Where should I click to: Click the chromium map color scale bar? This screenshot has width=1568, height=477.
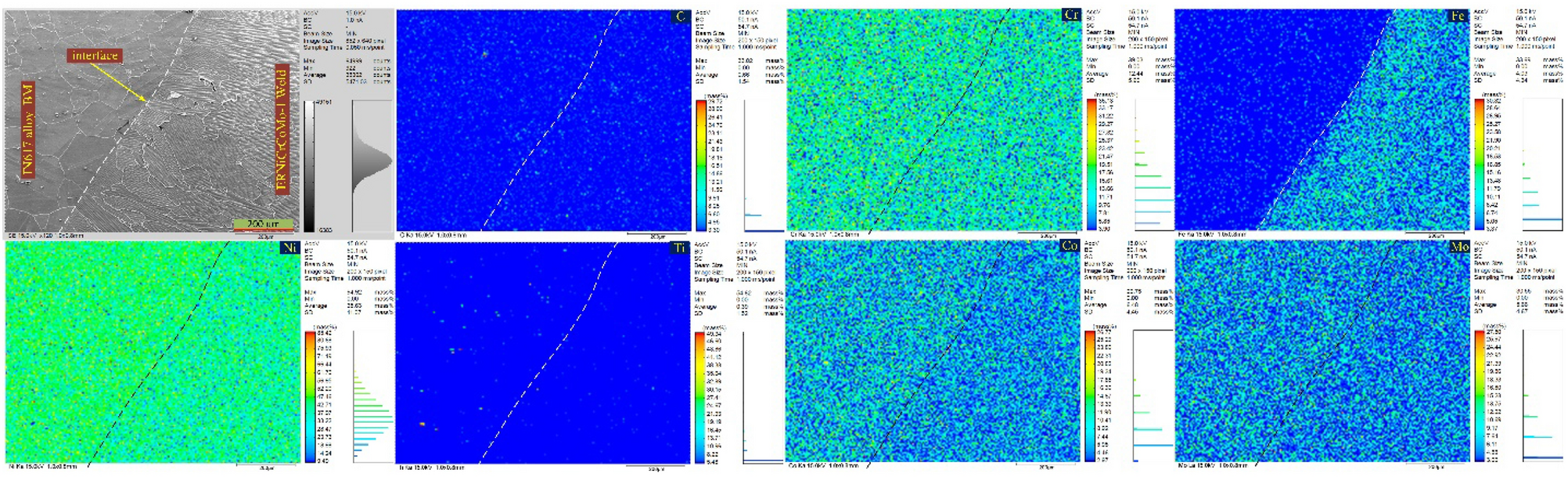(1091, 164)
